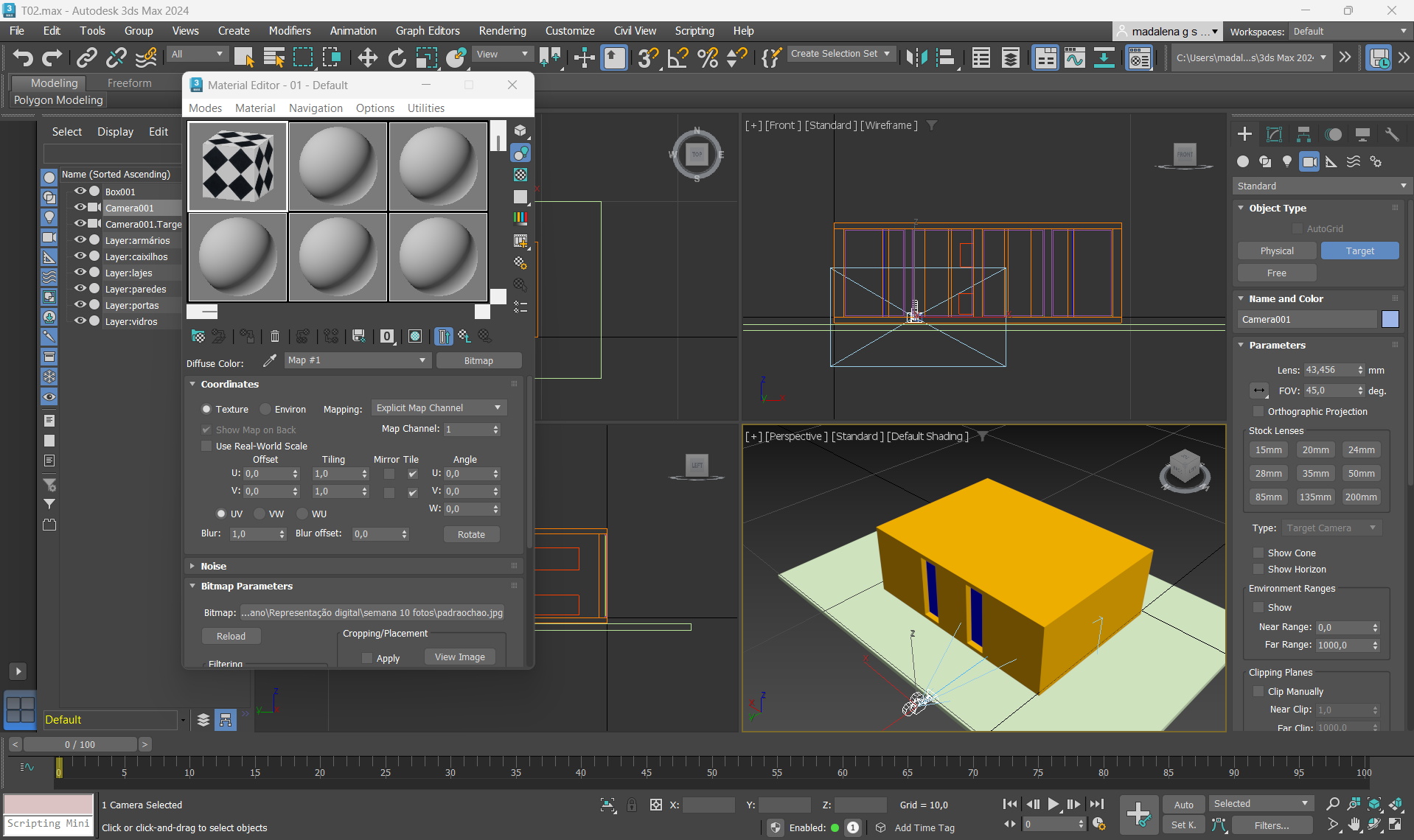1414x840 pixels.
Task: Open the Standard camera category dropdown
Action: click(1320, 186)
